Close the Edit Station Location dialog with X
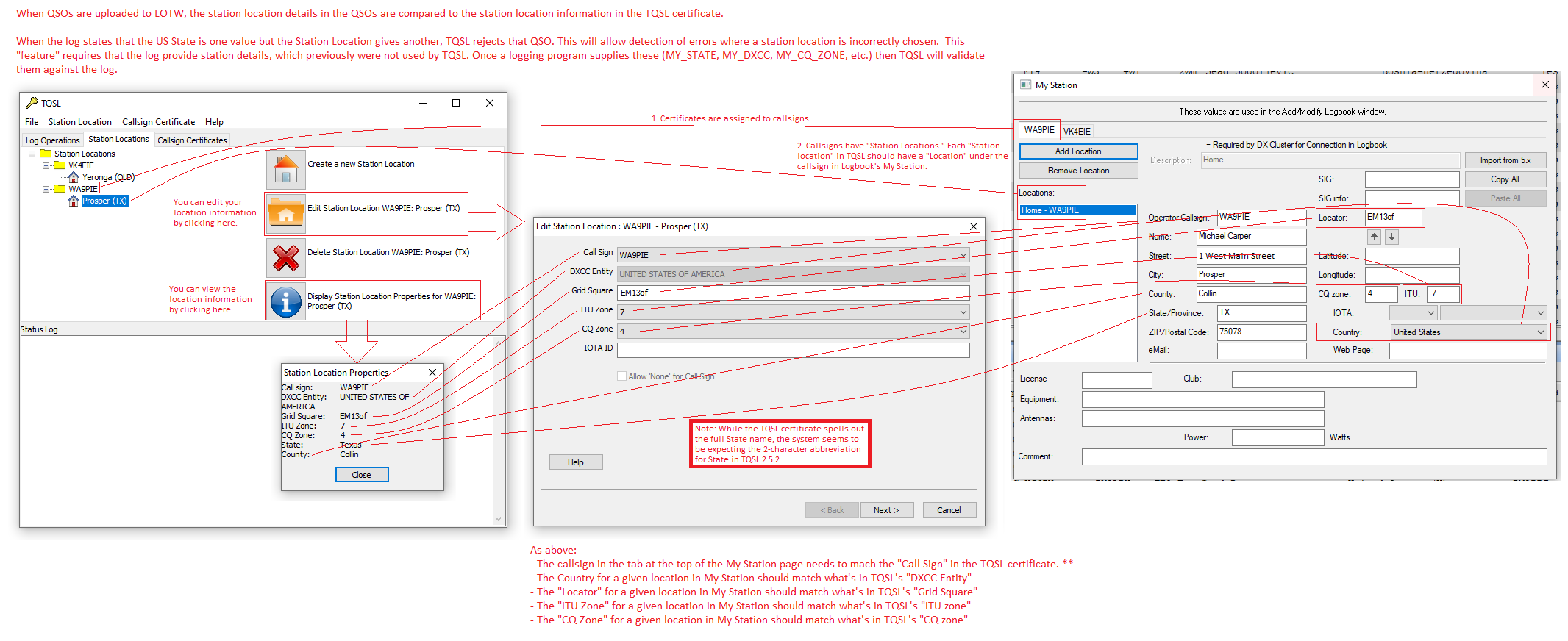Image resolution: width=1568 pixels, height=641 pixels. (x=974, y=226)
